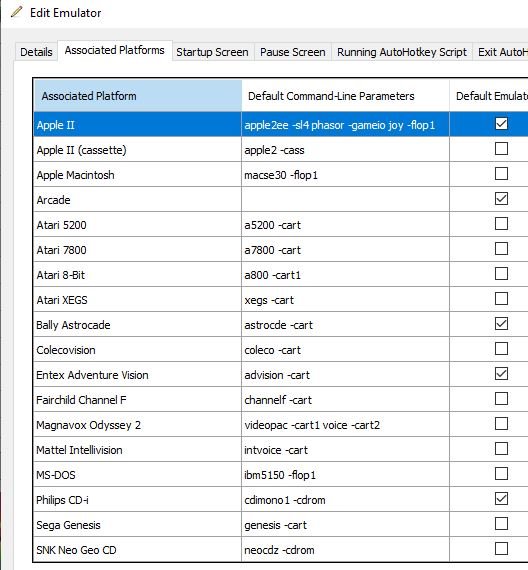Select the Associated Platforms tab
Image resolution: width=528 pixels, height=570 pixels.
[x=115, y=50]
